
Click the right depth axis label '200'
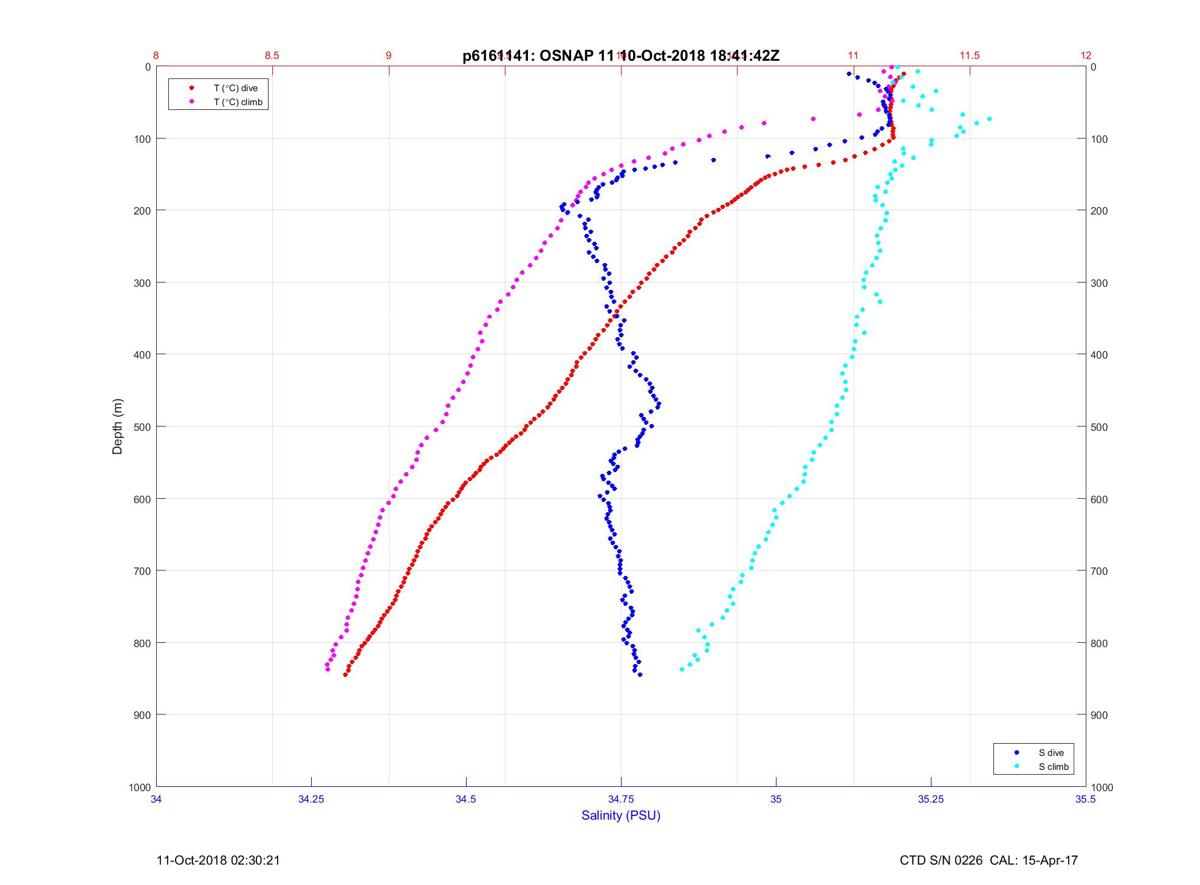[1101, 211]
